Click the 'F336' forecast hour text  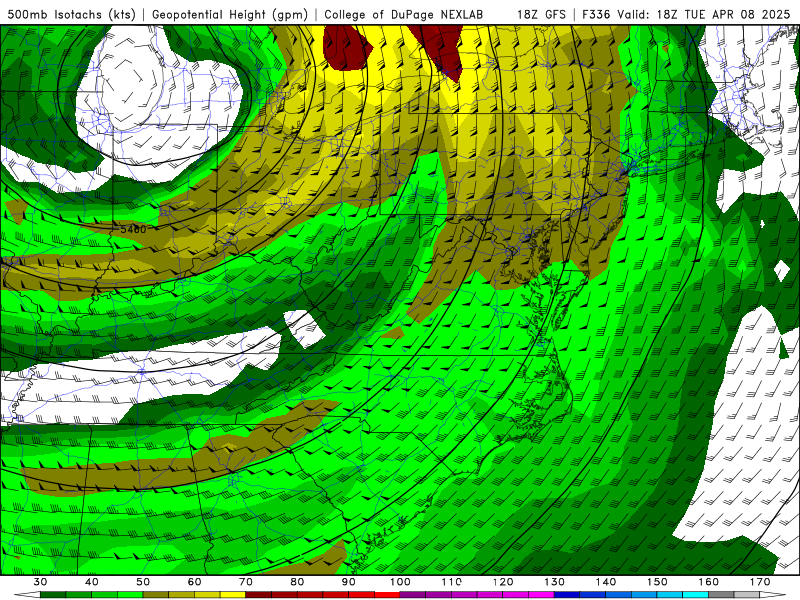click(596, 14)
